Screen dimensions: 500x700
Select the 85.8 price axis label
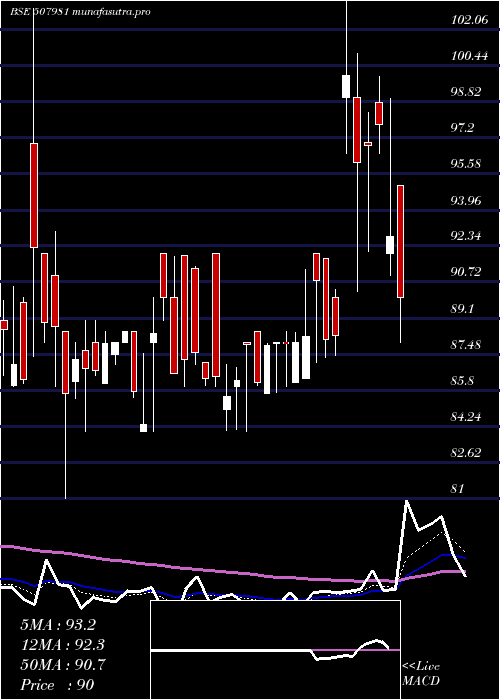[462, 381]
